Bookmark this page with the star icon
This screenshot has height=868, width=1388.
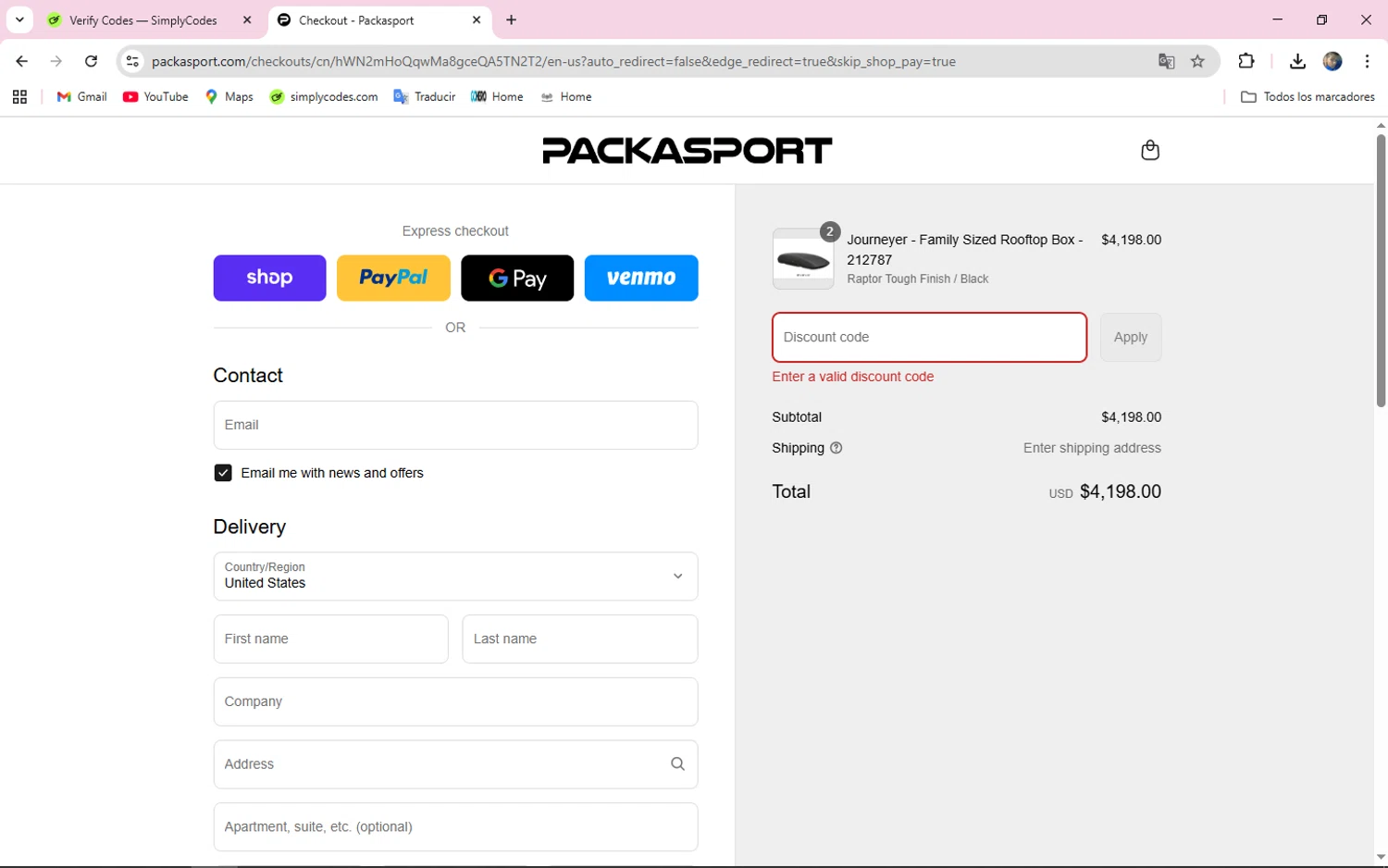tap(1197, 61)
